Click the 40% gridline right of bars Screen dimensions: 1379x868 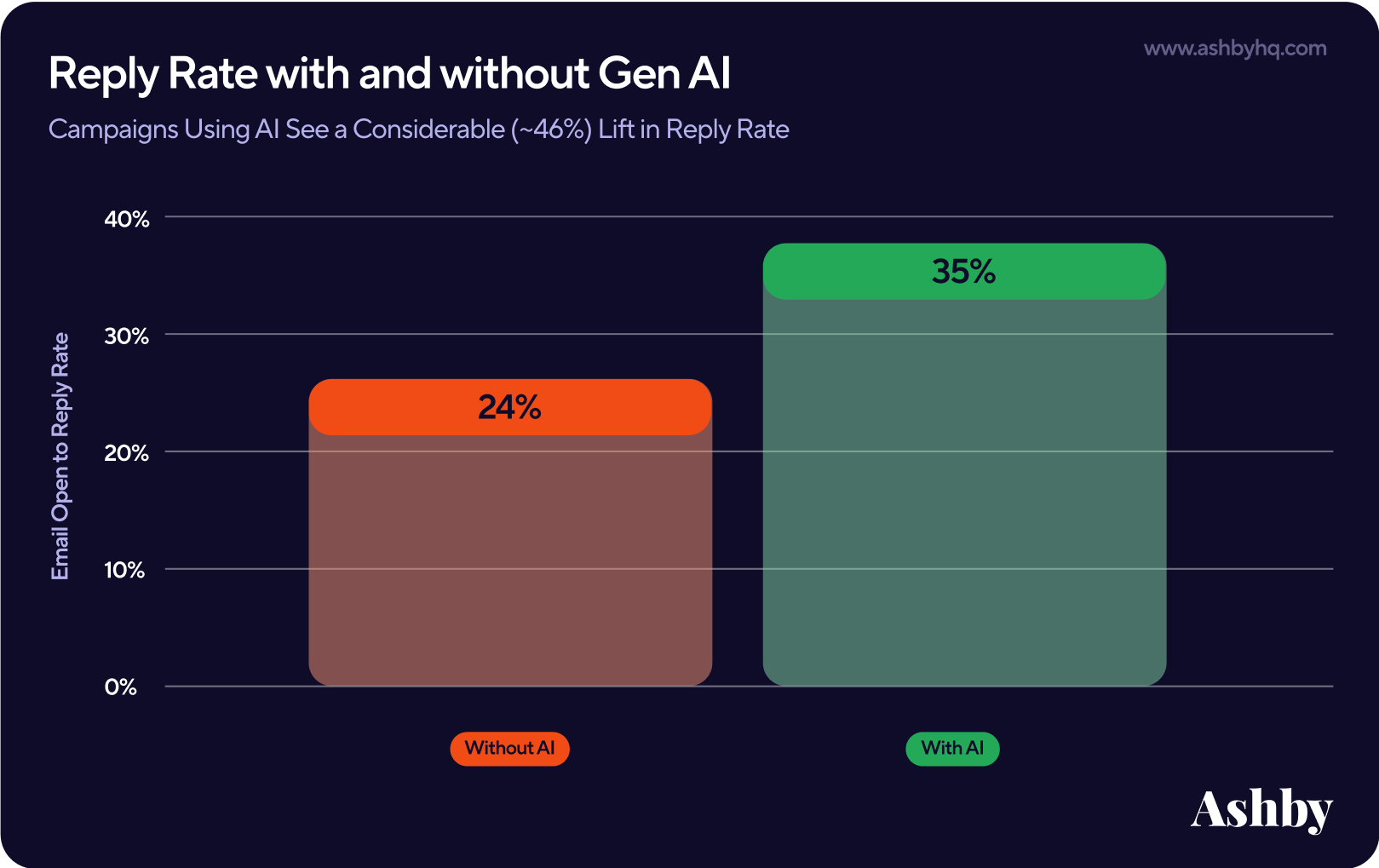click(x=1250, y=216)
